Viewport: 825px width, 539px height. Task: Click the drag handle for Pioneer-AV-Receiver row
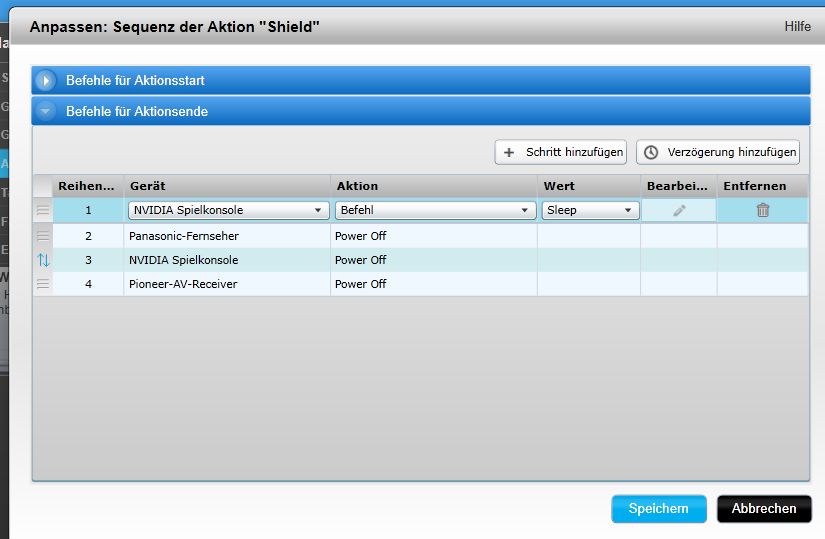[x=43, y=284]
